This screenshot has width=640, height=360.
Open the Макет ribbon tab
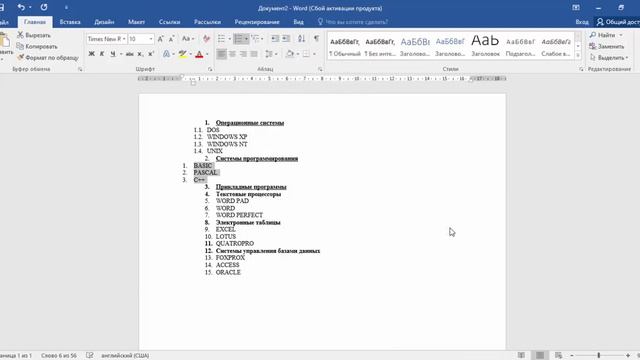coord(136,22)
